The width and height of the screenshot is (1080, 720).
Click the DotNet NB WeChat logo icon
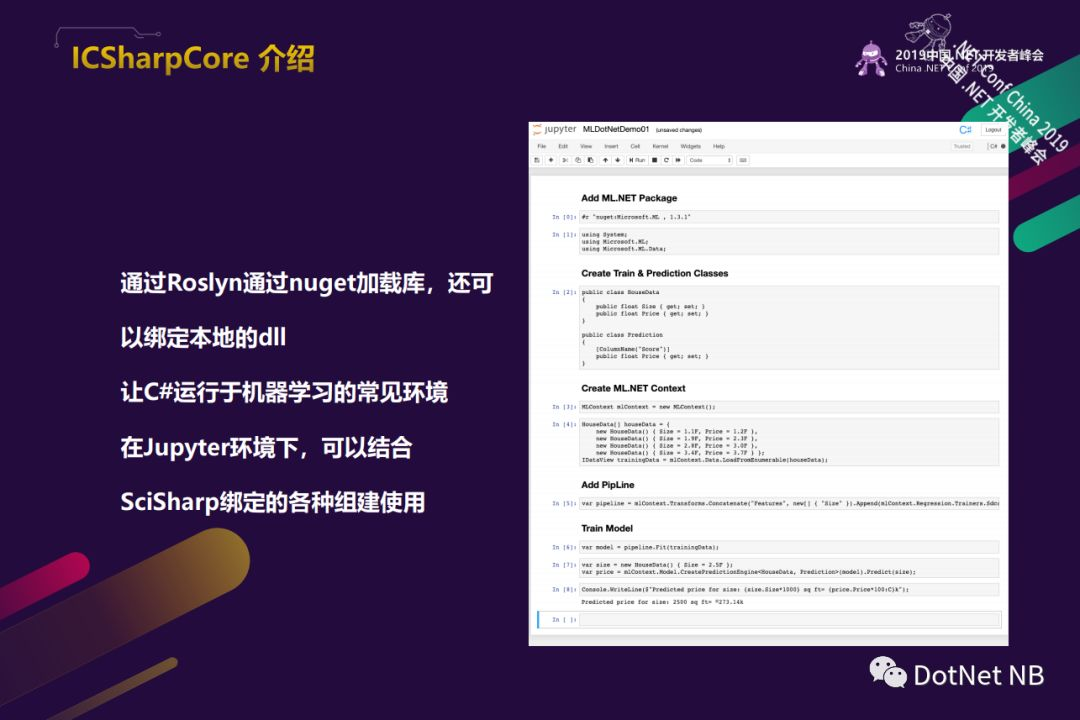point(888,672)
